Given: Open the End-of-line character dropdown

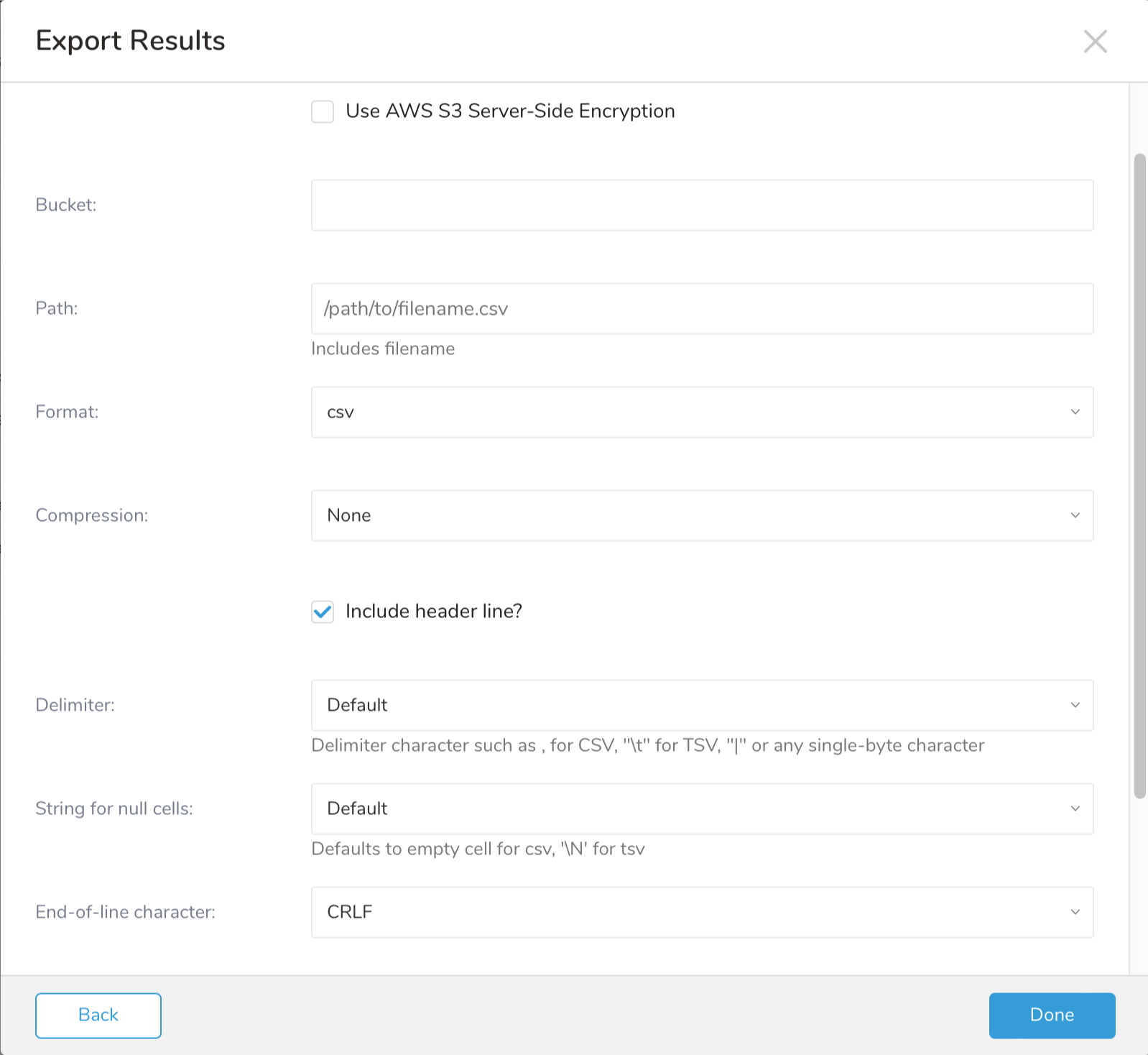Looking at the screenshot, I should (x=702, y=913).
